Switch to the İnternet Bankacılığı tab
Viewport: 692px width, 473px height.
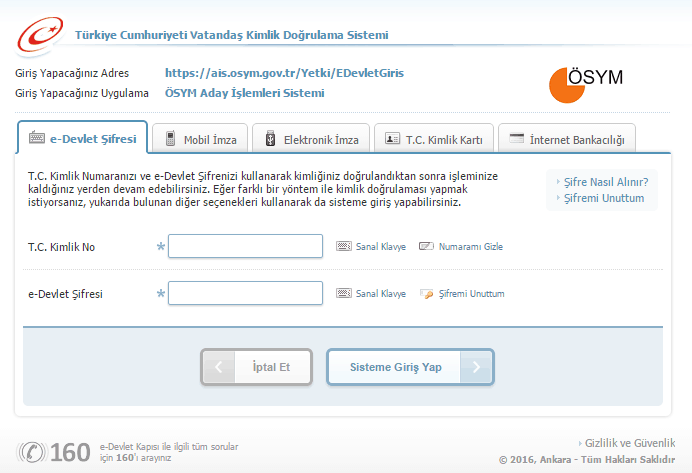566,139
